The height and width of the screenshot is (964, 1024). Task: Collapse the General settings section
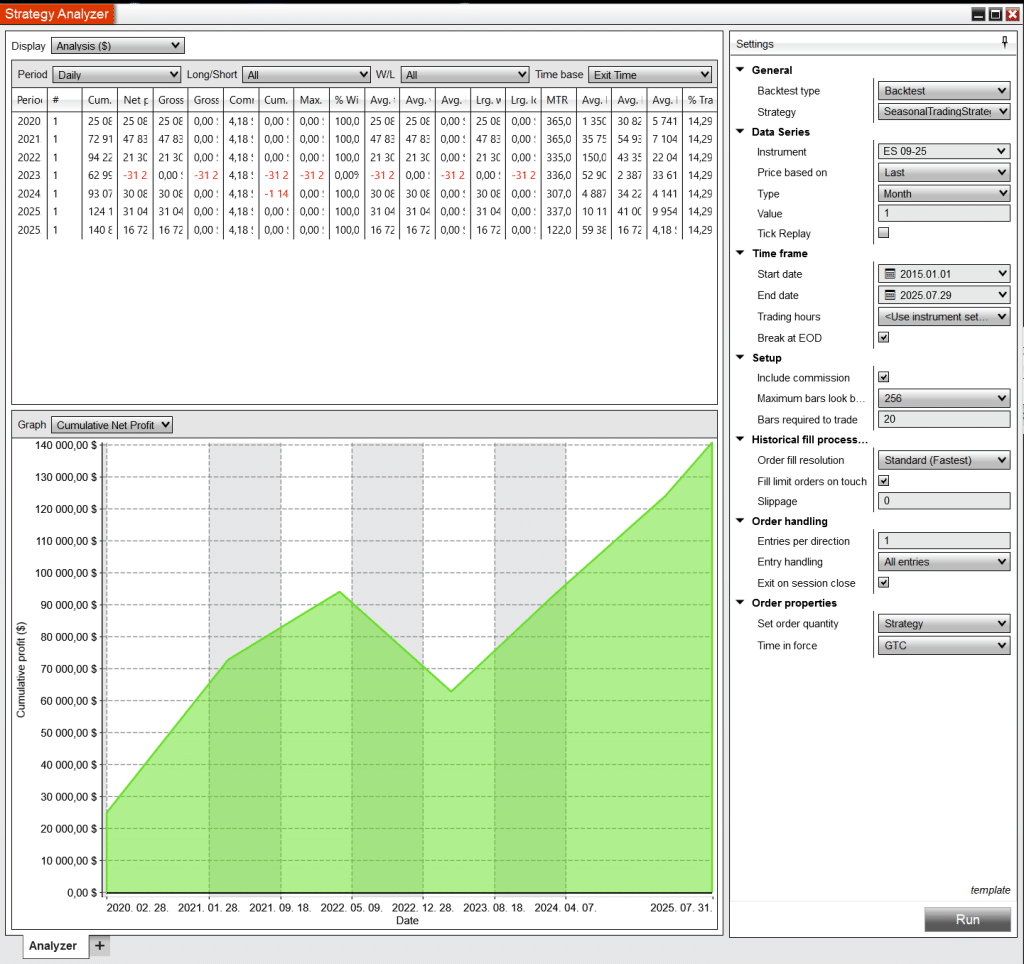coord(740,69)
